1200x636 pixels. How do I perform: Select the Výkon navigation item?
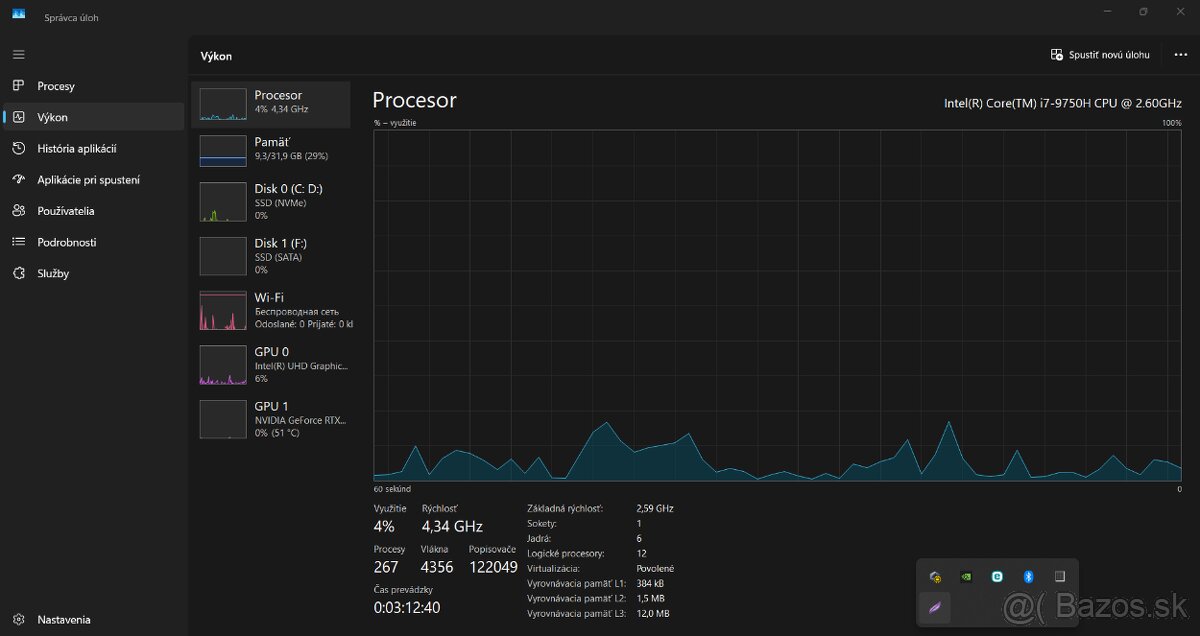tap(52, 117)
